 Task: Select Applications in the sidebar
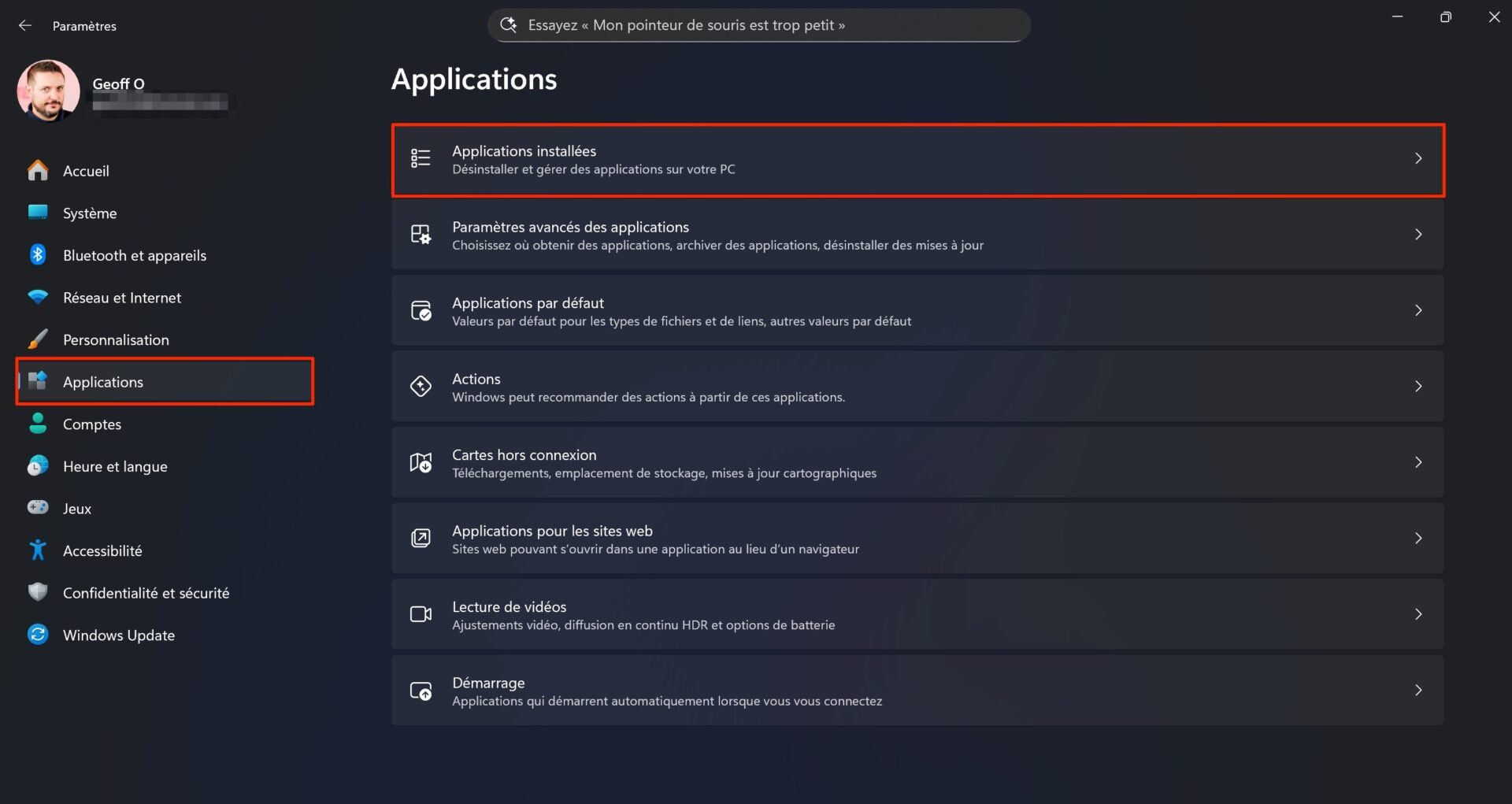click(102, 381)
